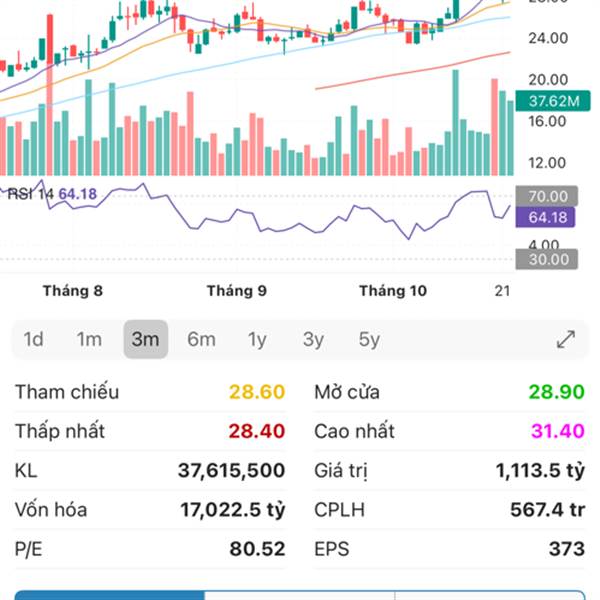Tap the tallest green volume bar in October
Viewport: 600px width, 600px height.
[455, 122]
